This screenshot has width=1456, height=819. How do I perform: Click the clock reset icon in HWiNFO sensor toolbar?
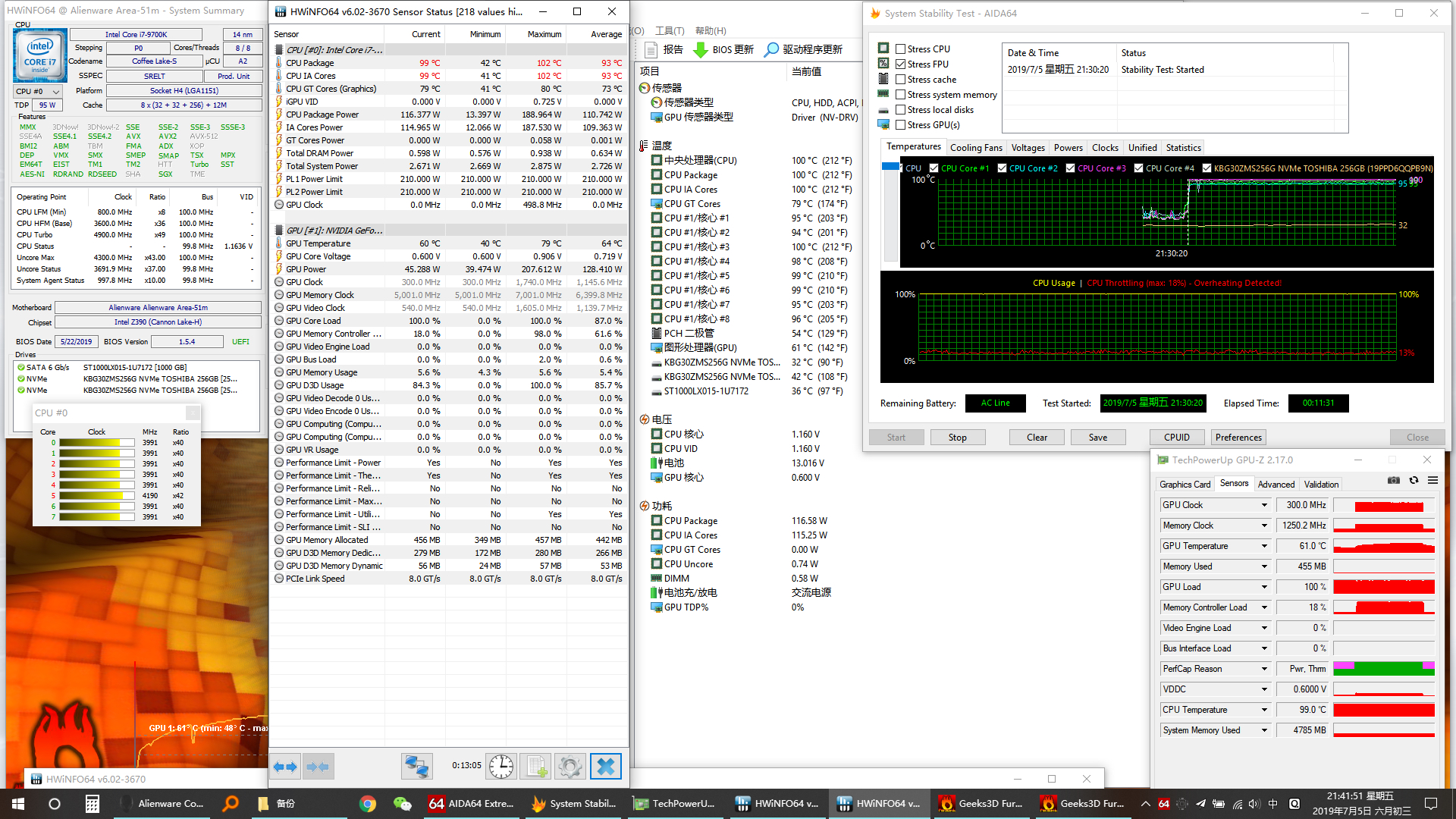pos(501,766)
